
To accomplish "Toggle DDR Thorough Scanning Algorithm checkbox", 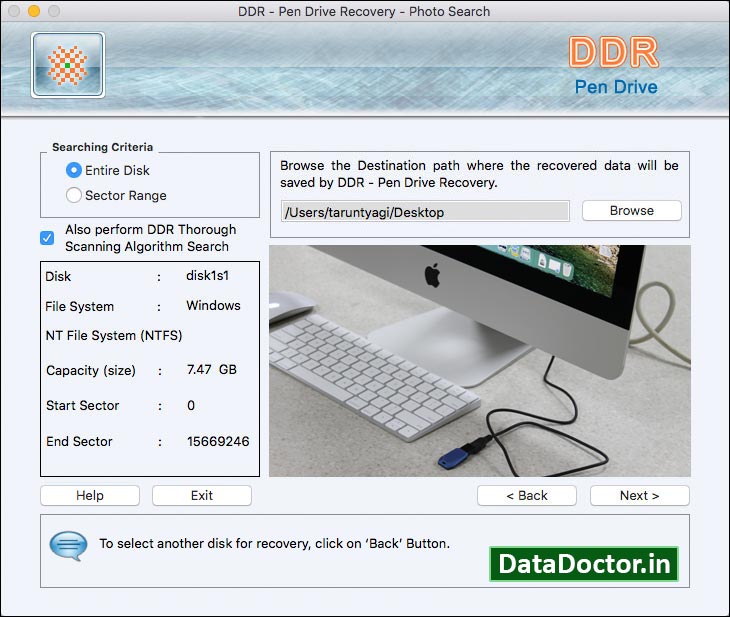I will [x=47, y=238].
